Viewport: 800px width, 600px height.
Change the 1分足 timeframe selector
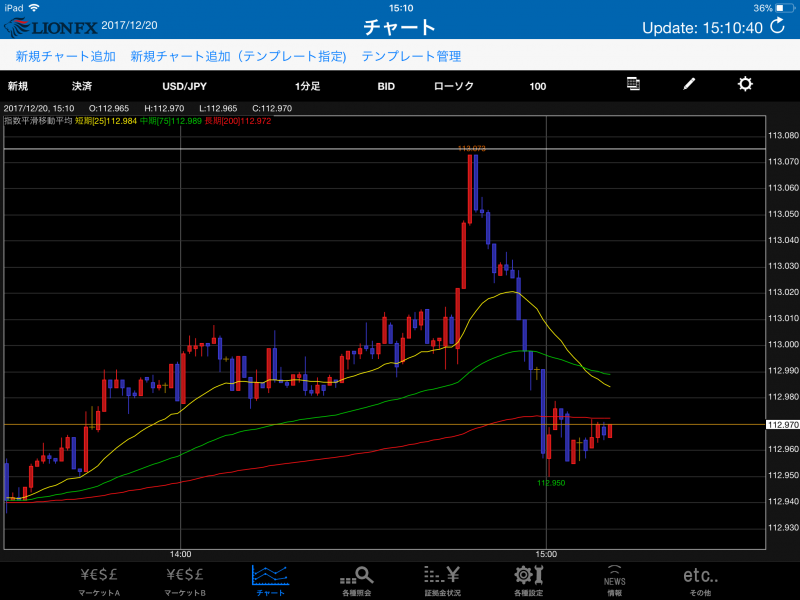pos(308,86)
